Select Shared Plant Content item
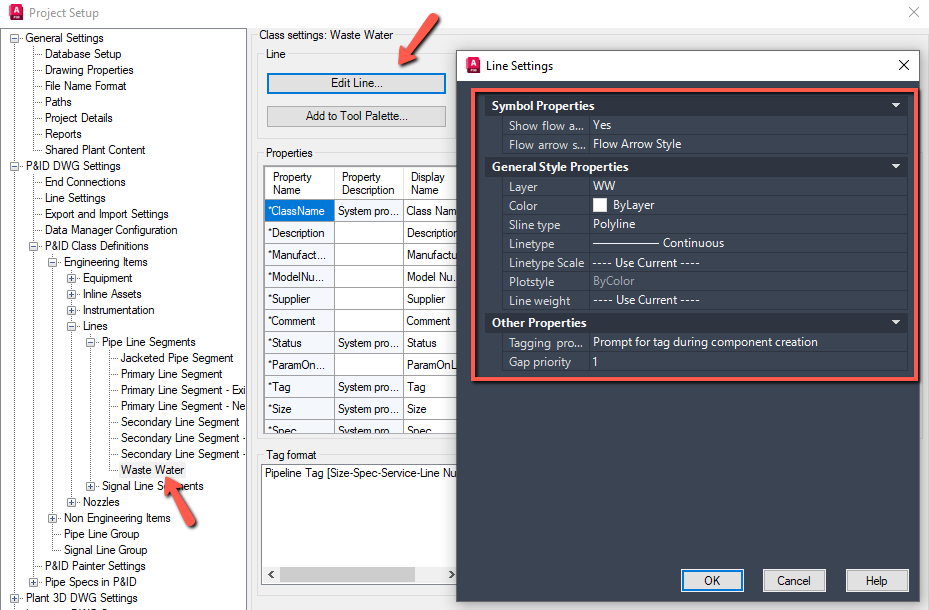Viewport: 929px width, 610px height. pyautogui.click(x=95, y=150)
